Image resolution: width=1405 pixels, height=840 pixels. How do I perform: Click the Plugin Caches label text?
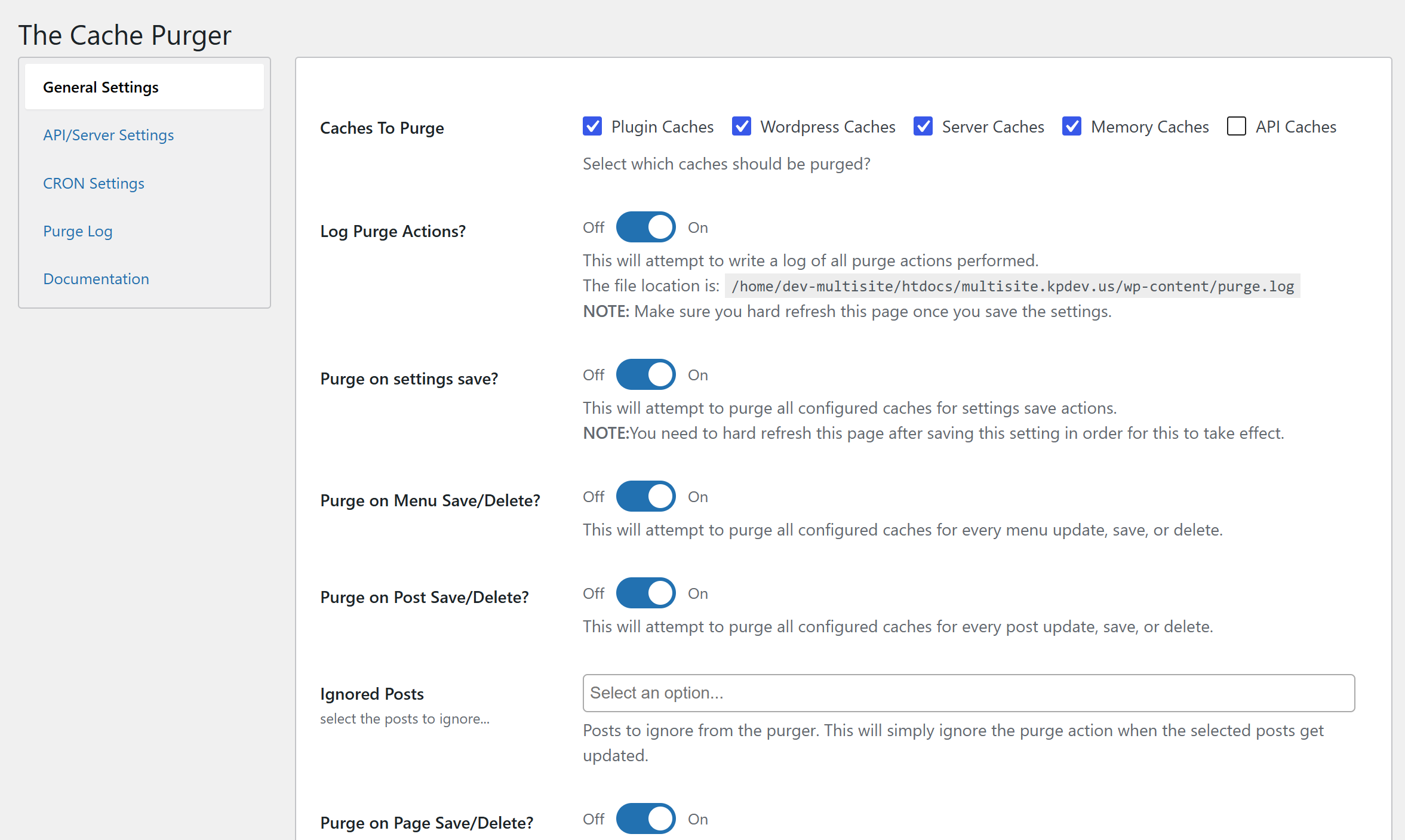(x=662, y=127)
